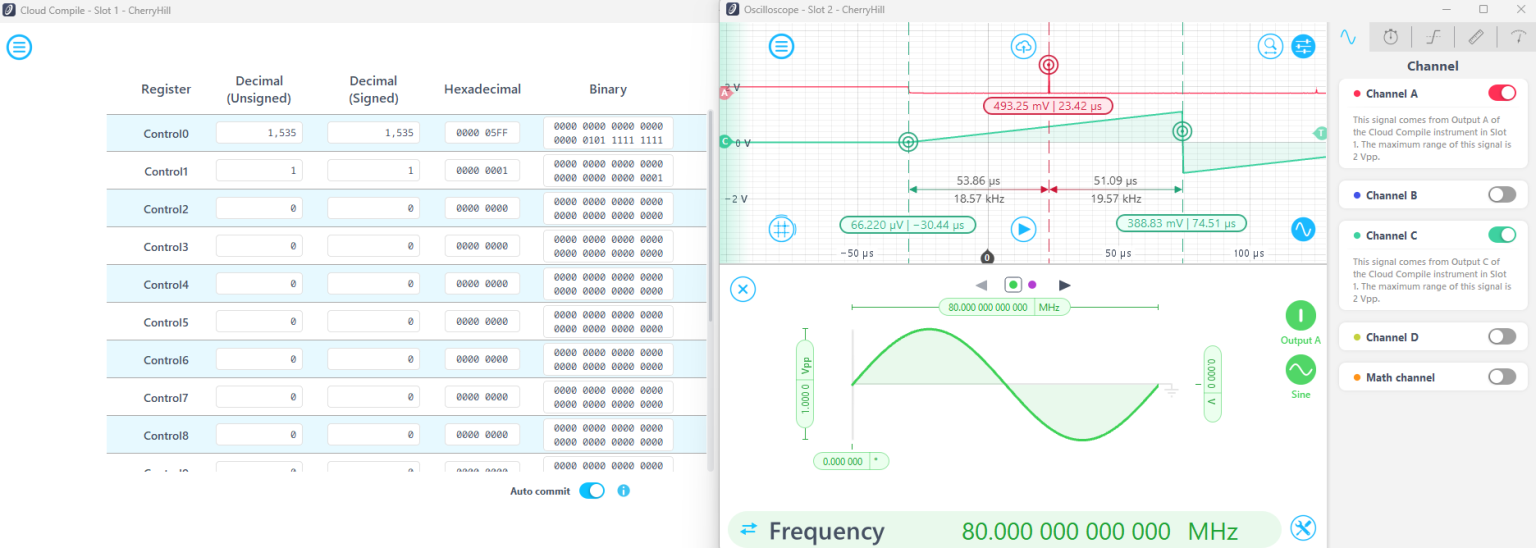Close the waveform generator panel
Viewport: 1536px width, 548px height.
pyautogui.click(x=742, y=290)
